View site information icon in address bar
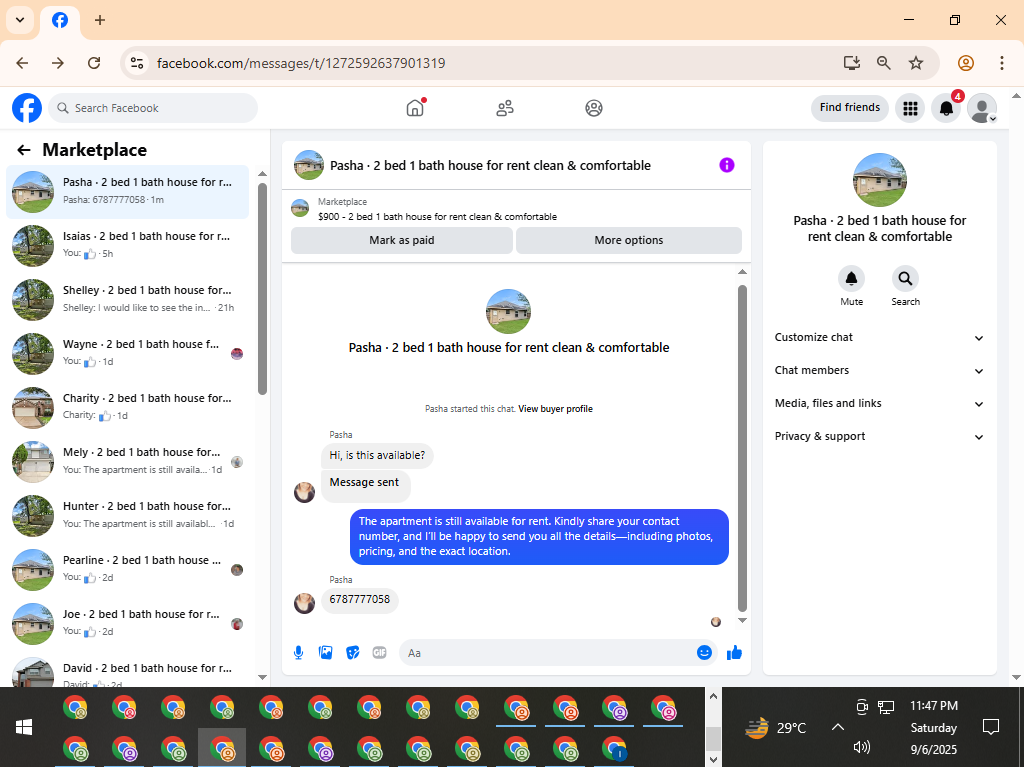 (137, 63)
